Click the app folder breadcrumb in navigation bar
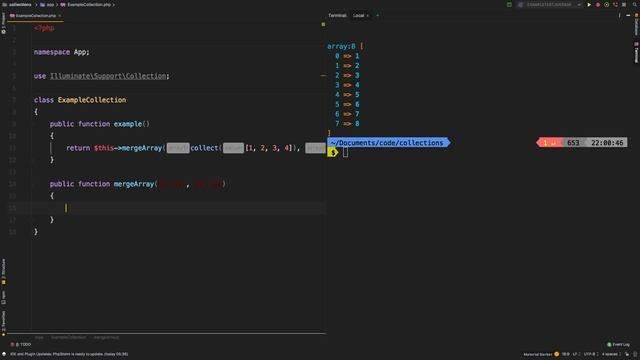 pos(47,4)
